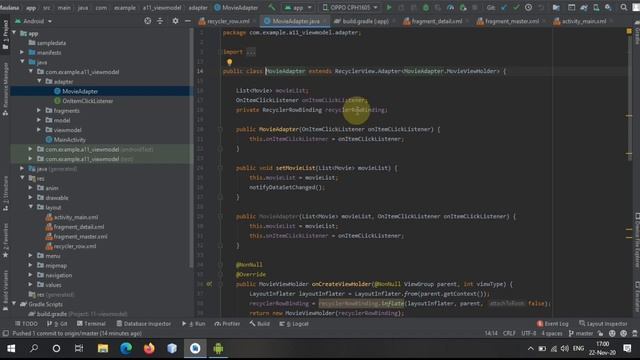Open Search Everywhere magnifier icon

pyautogui.click(x=624, y=7)
